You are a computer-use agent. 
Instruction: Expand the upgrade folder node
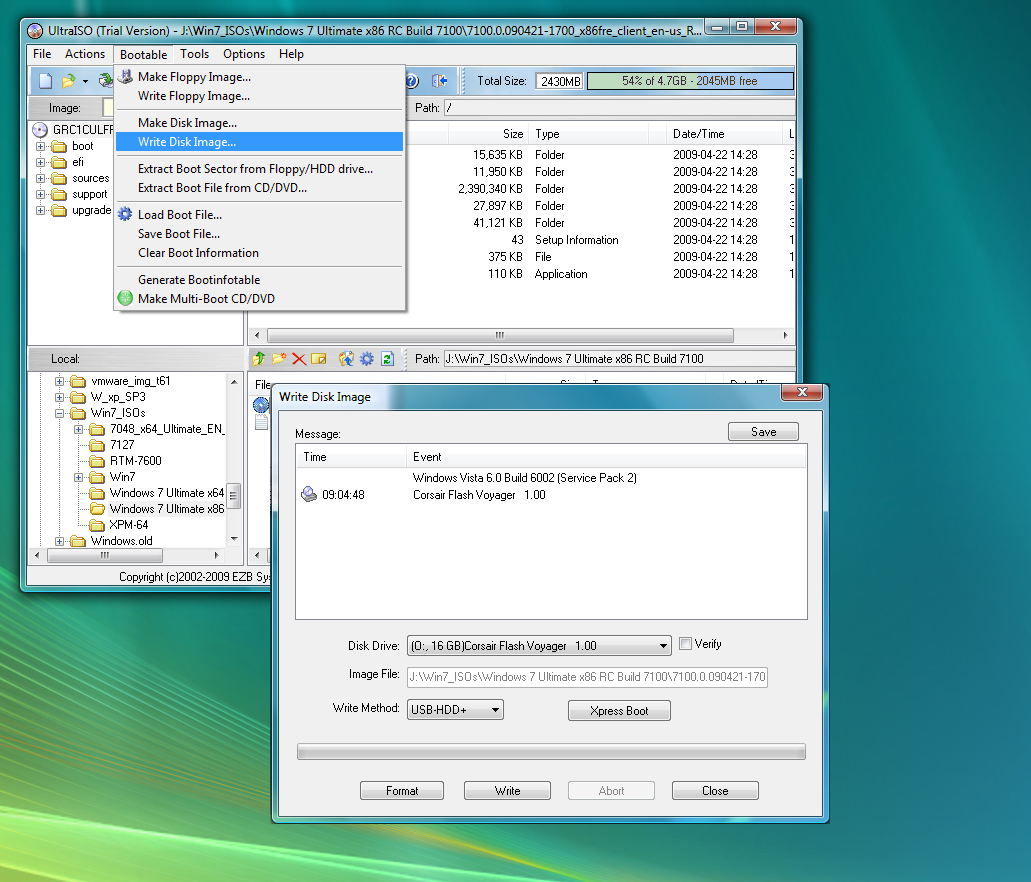pyautogui.click(x=40, y=210)
